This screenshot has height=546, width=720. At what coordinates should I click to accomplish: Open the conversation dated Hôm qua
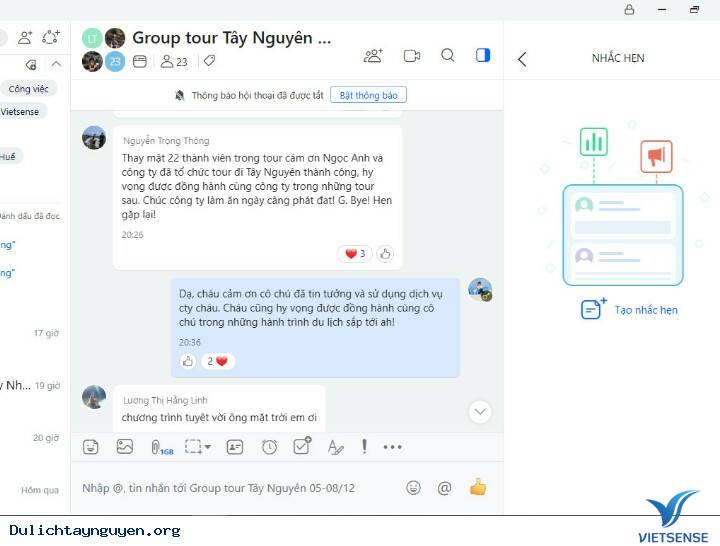coord(35,490)
